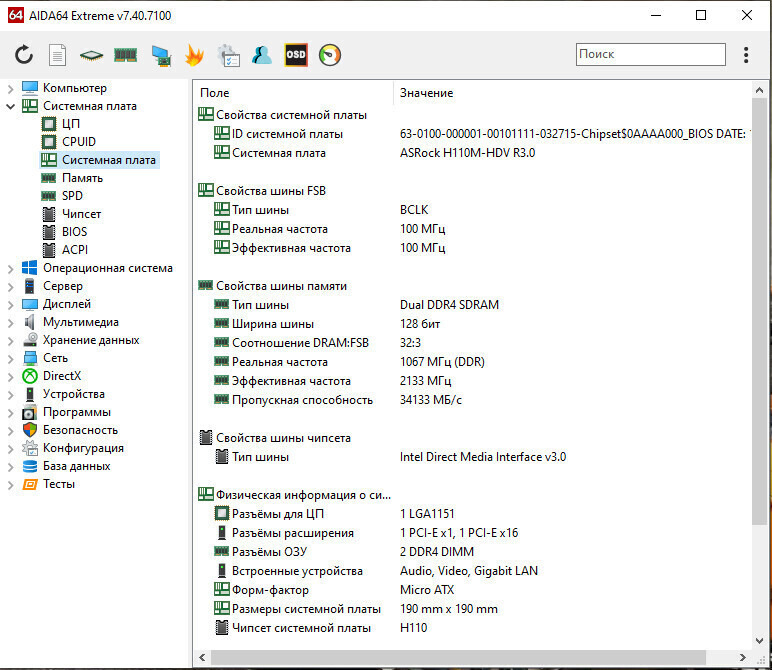Click the horizontal scrollbar at the bottom

(x=470, y=658)
